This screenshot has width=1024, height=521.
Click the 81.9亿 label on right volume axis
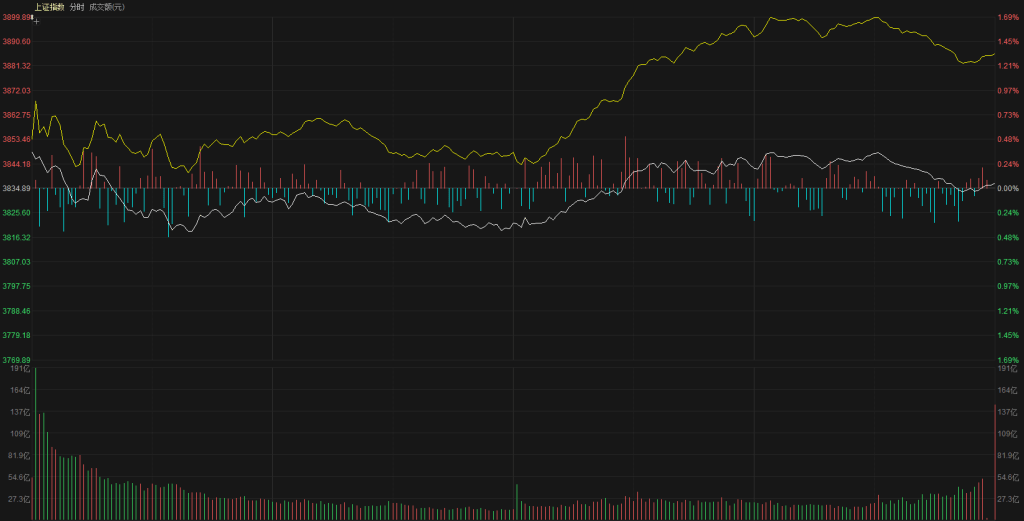1007,455
